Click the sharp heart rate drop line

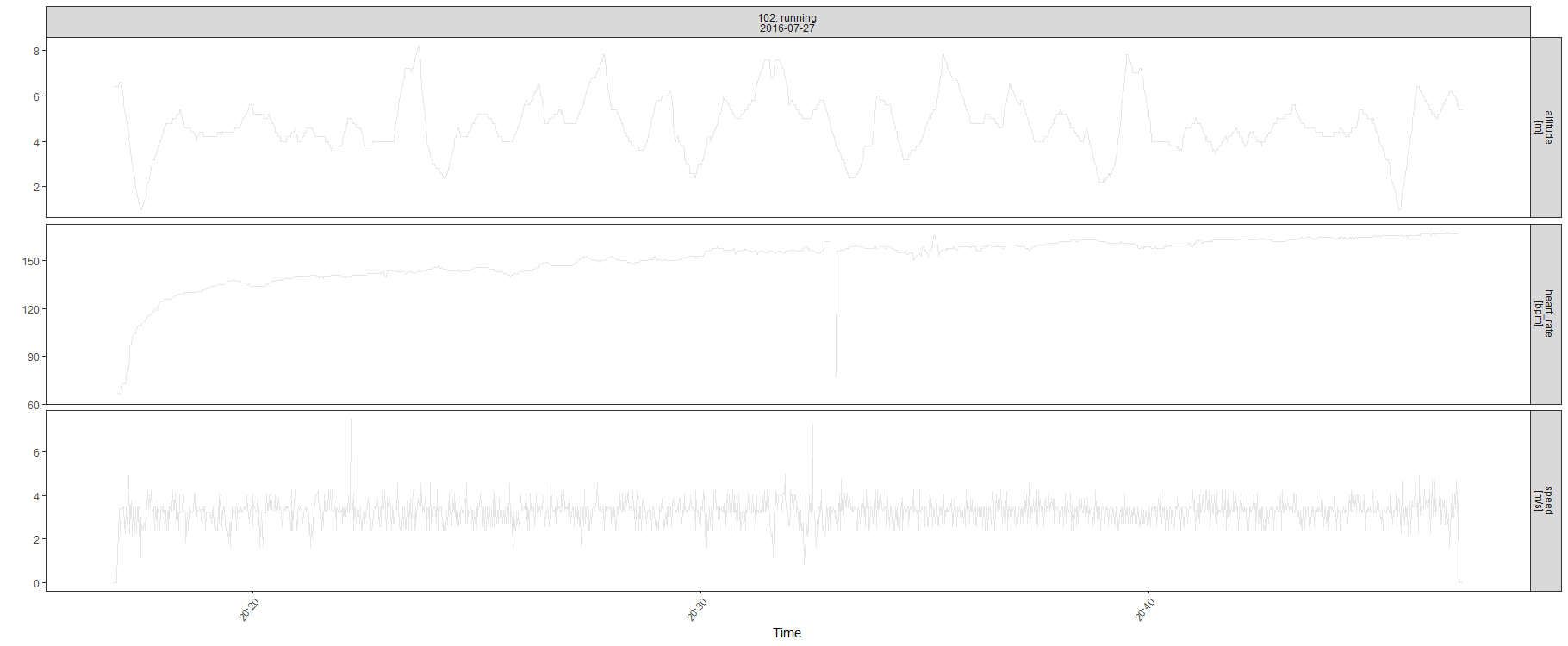coord(837,314)
